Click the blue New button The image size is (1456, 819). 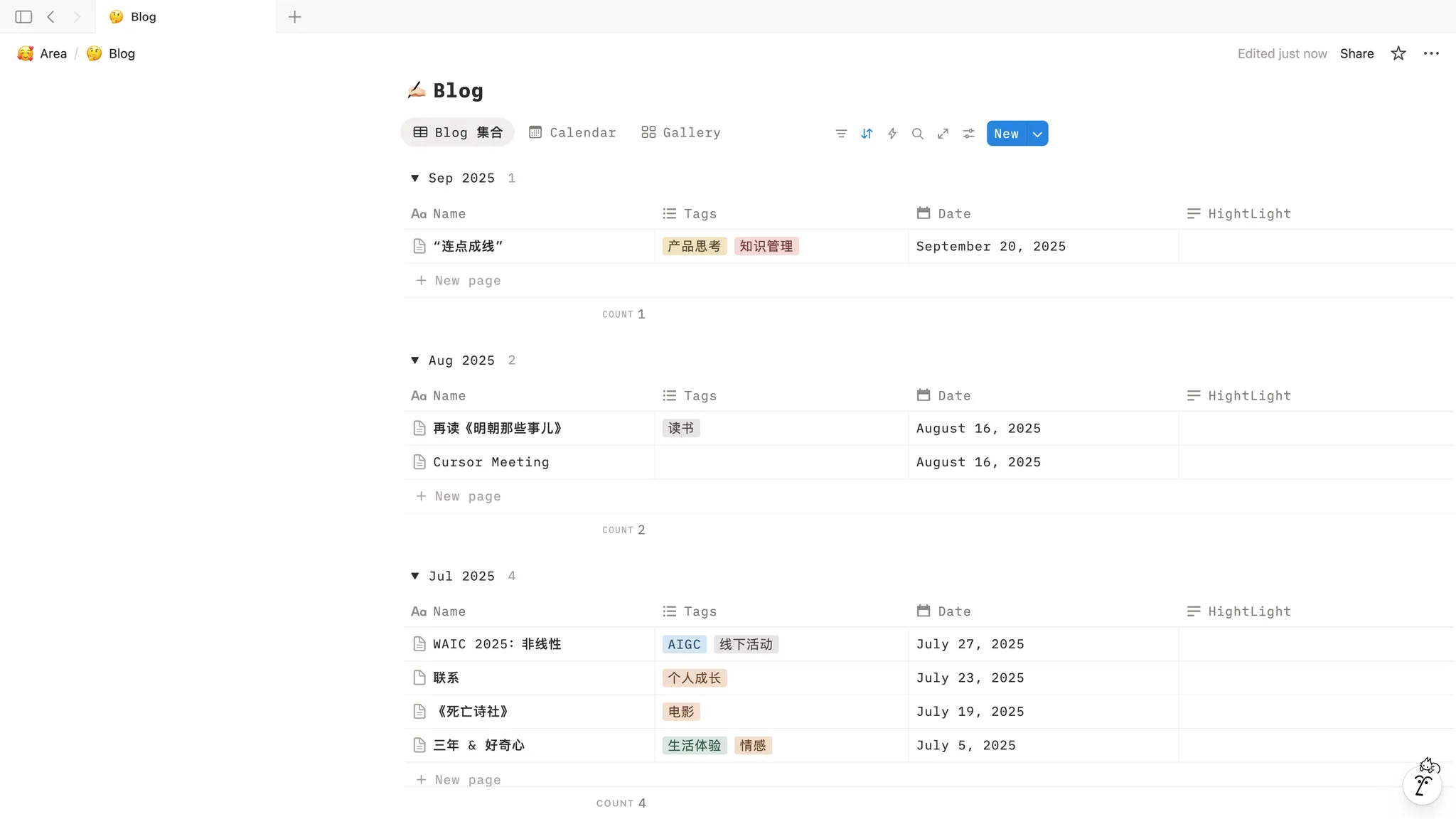click(1006, 134)
